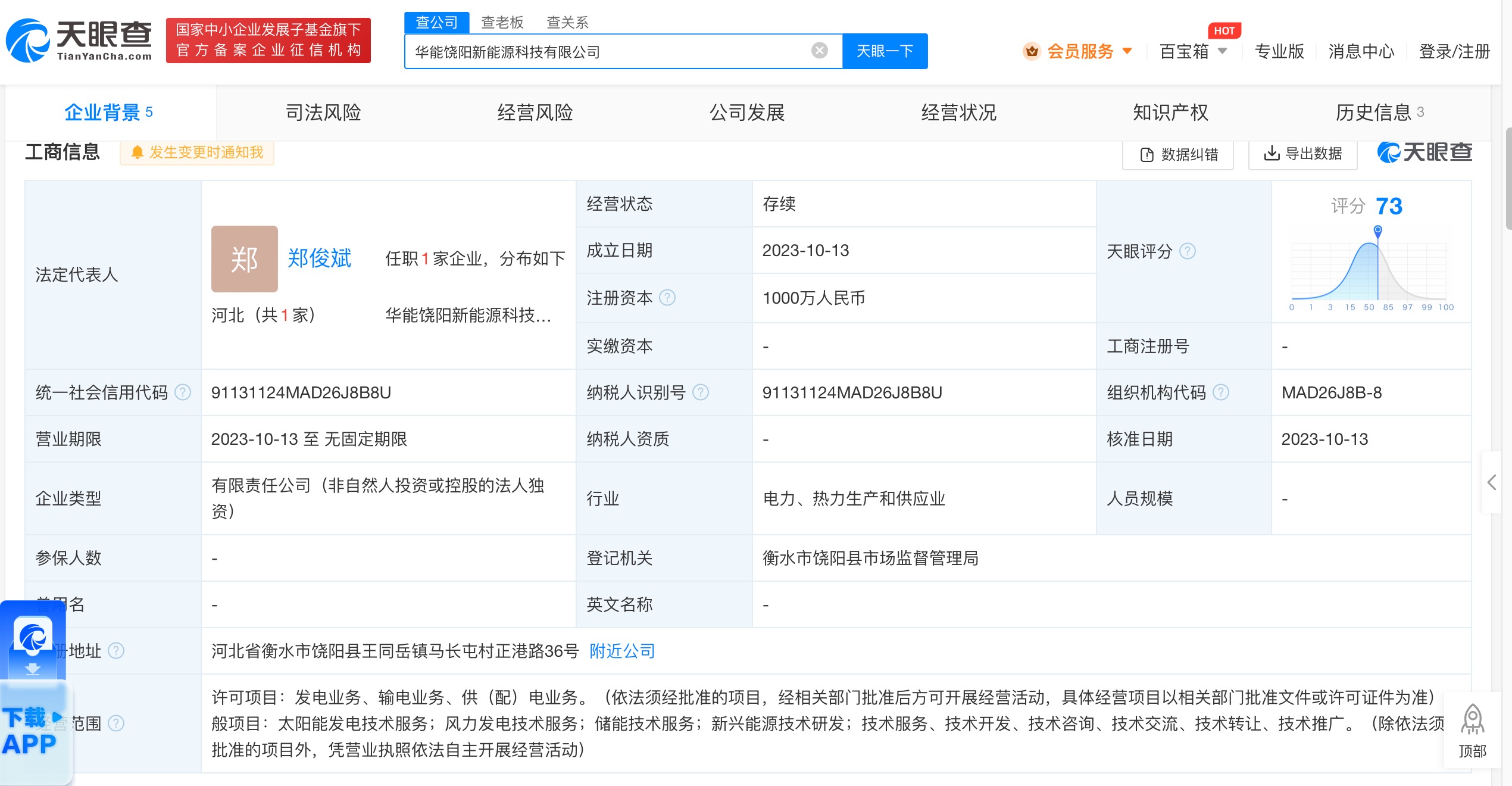This screenshot has width=1512, height=786.
Task: Click the 数据纠错 button
Action: click(1179, 155)
